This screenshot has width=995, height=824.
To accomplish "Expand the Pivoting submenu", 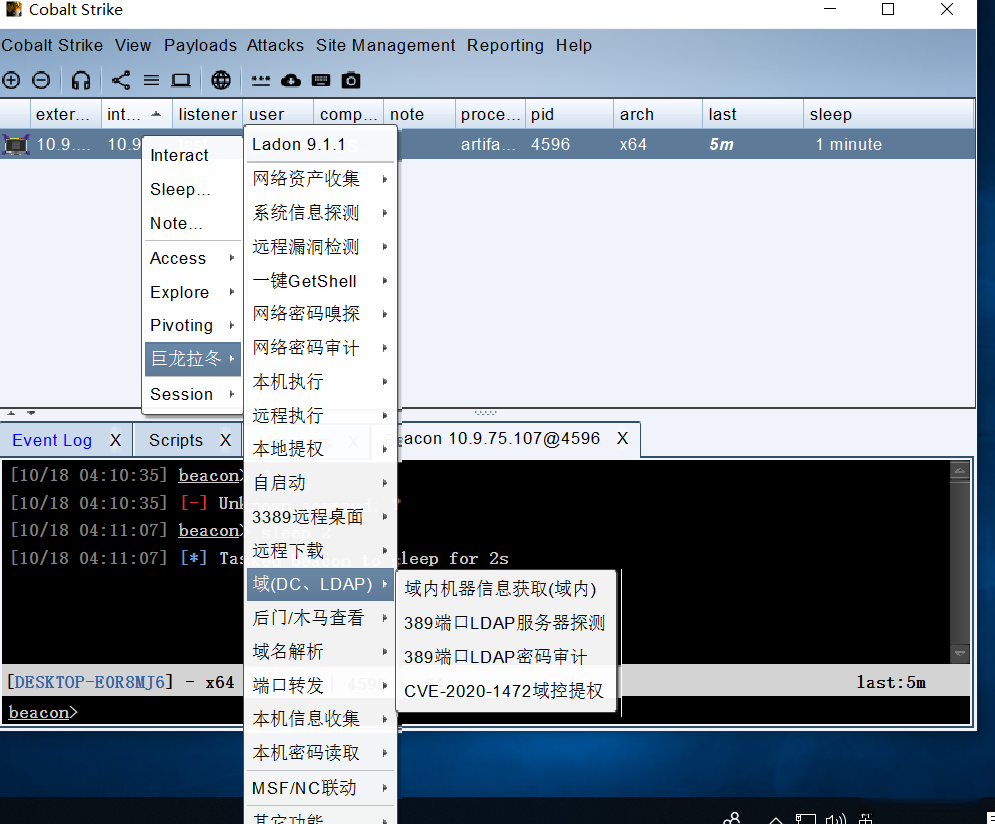I will pos(192,325).
